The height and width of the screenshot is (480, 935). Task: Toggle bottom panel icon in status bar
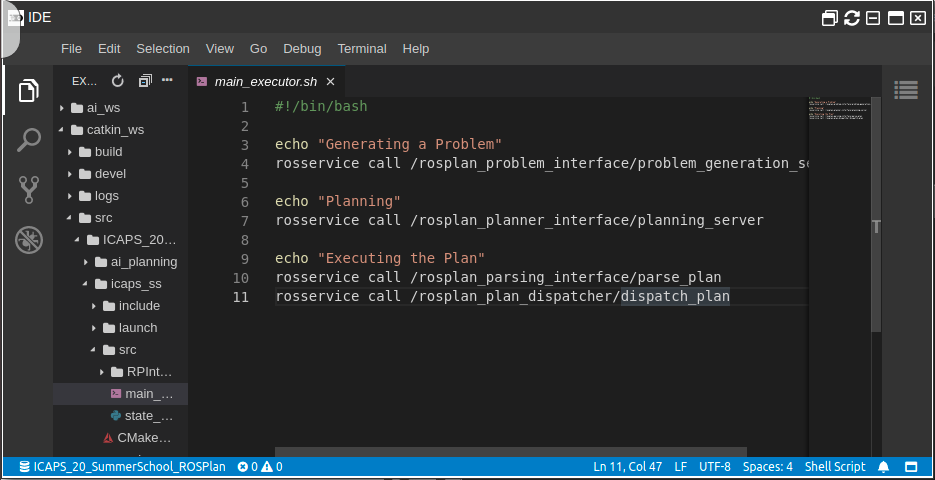coord(911,466)
